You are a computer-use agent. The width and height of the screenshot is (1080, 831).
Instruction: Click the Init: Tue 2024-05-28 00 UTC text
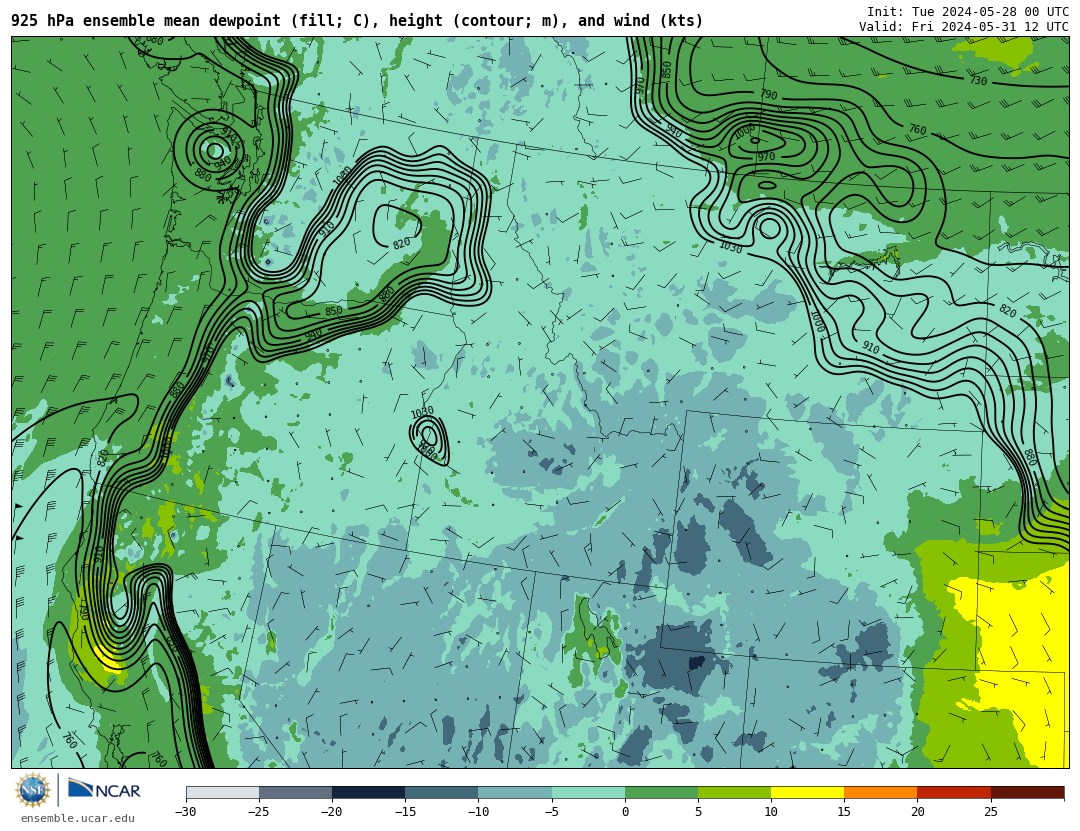[x=968, y=11]
